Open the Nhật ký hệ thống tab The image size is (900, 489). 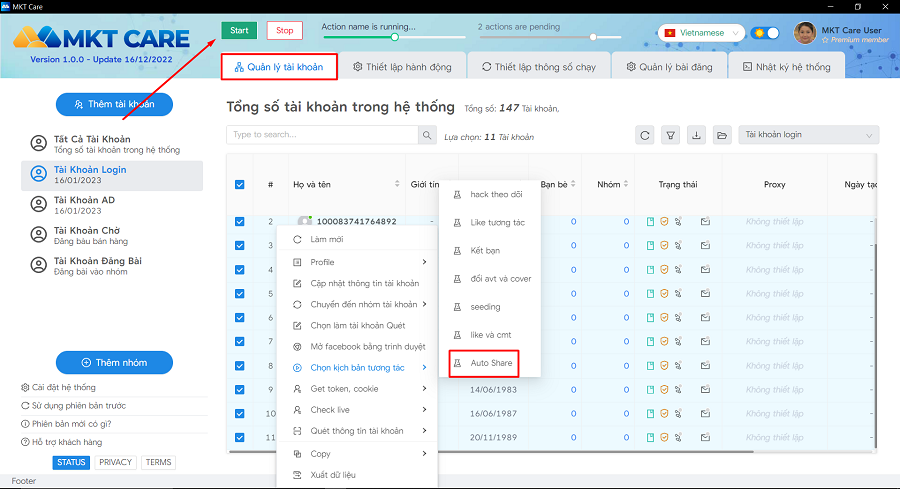pos(786,67)
